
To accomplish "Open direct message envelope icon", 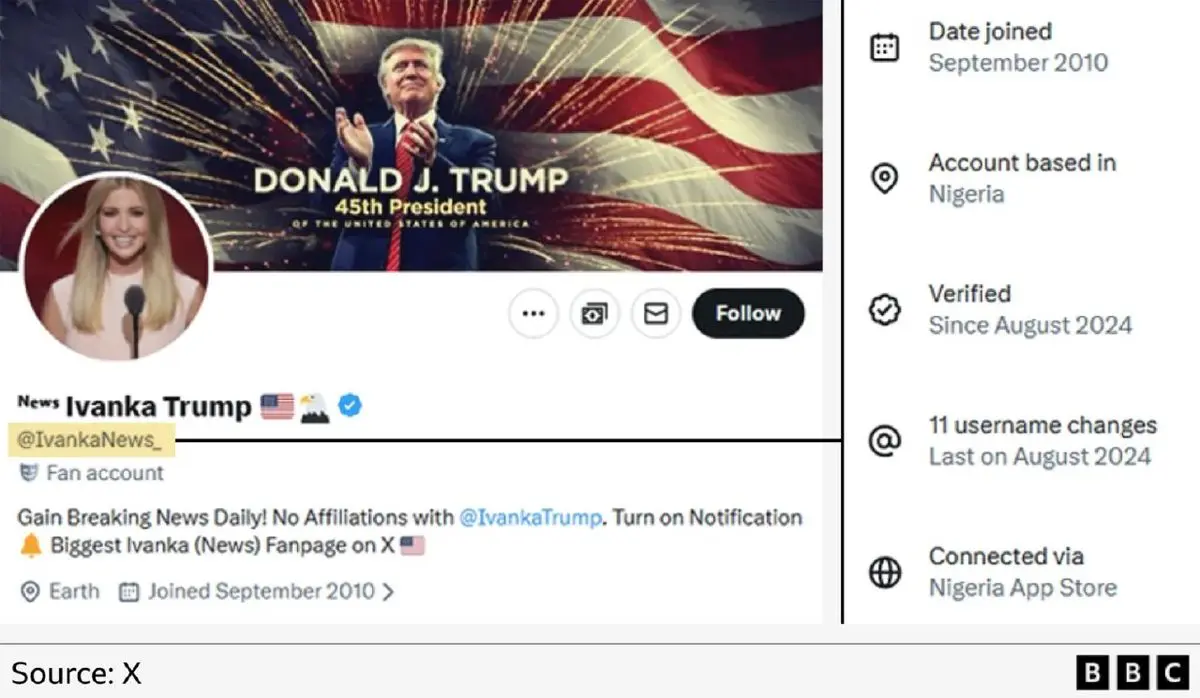I will [655, 314].
